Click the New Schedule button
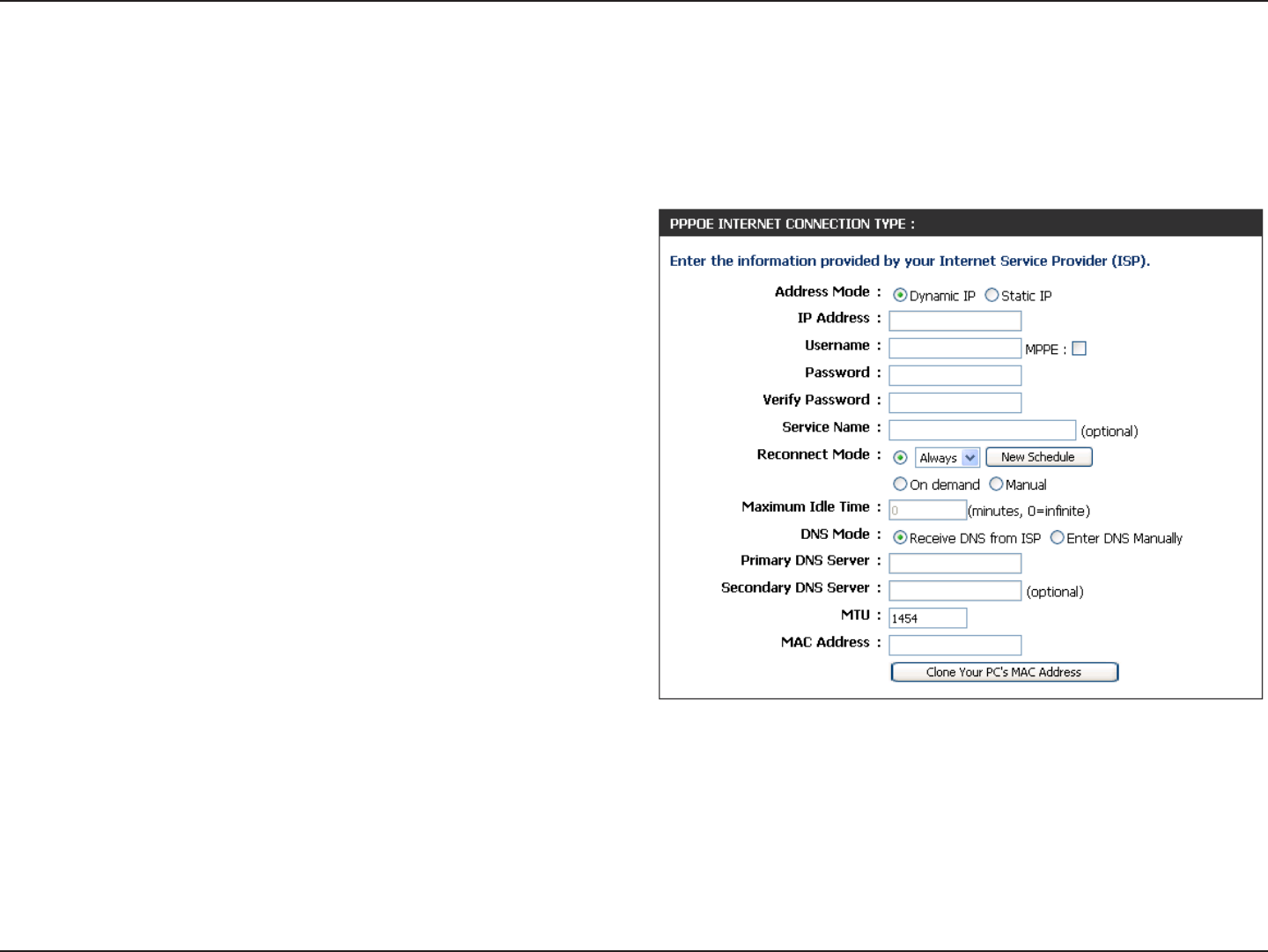 click(1039, 457)
